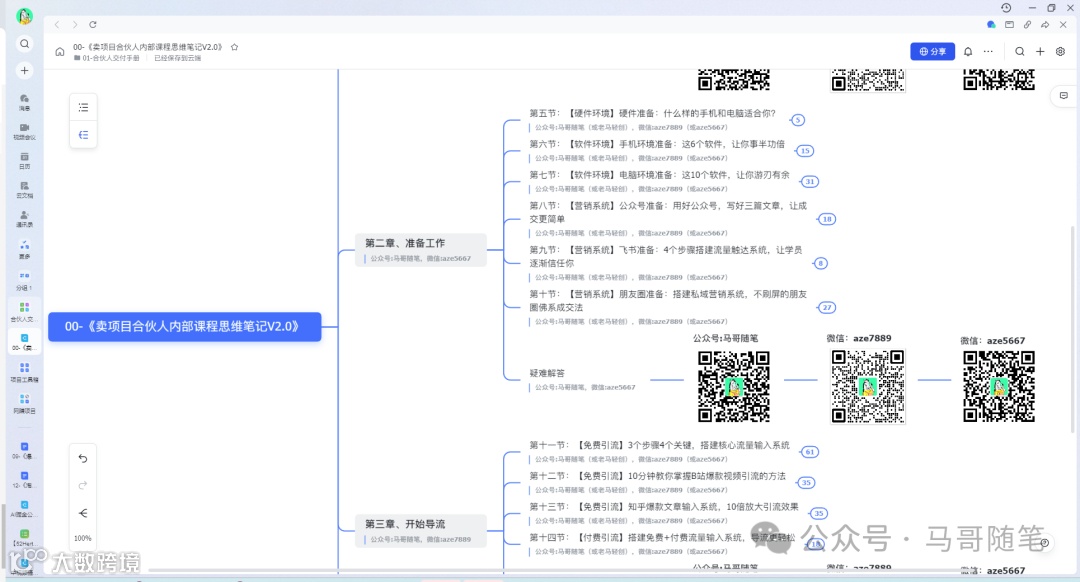Expand the 第五节 node badge 5

coord(798,120)
